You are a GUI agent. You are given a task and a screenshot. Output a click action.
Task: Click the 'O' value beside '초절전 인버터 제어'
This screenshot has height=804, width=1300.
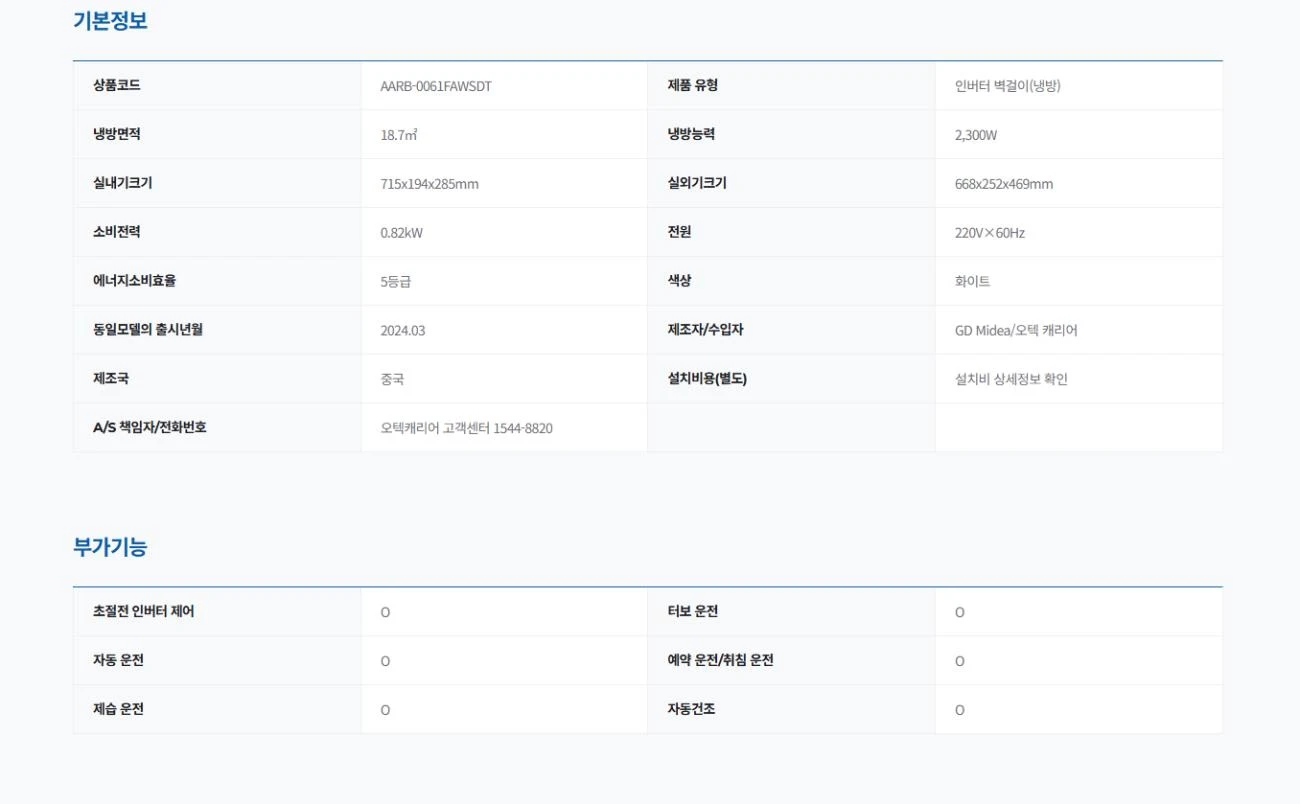pos(385,612)
